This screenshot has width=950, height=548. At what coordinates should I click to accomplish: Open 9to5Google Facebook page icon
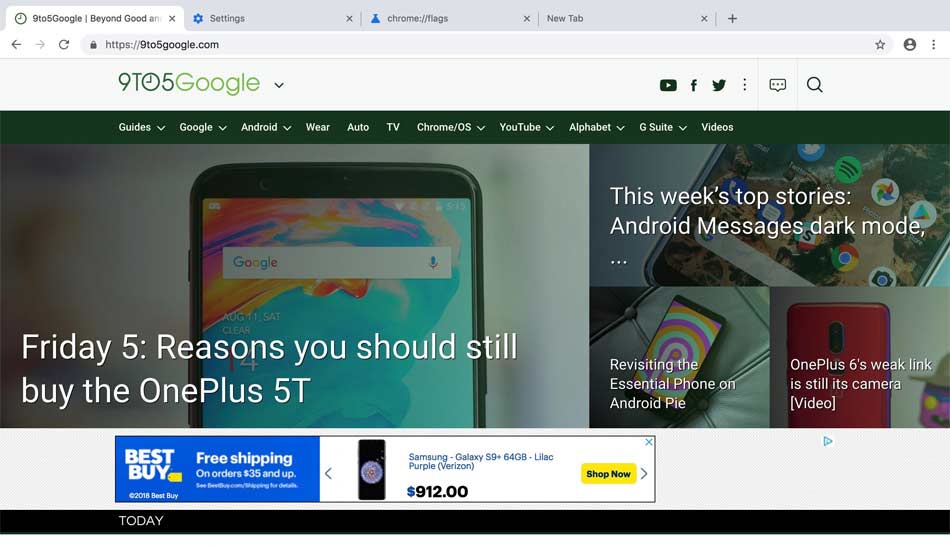click(694, 85)
